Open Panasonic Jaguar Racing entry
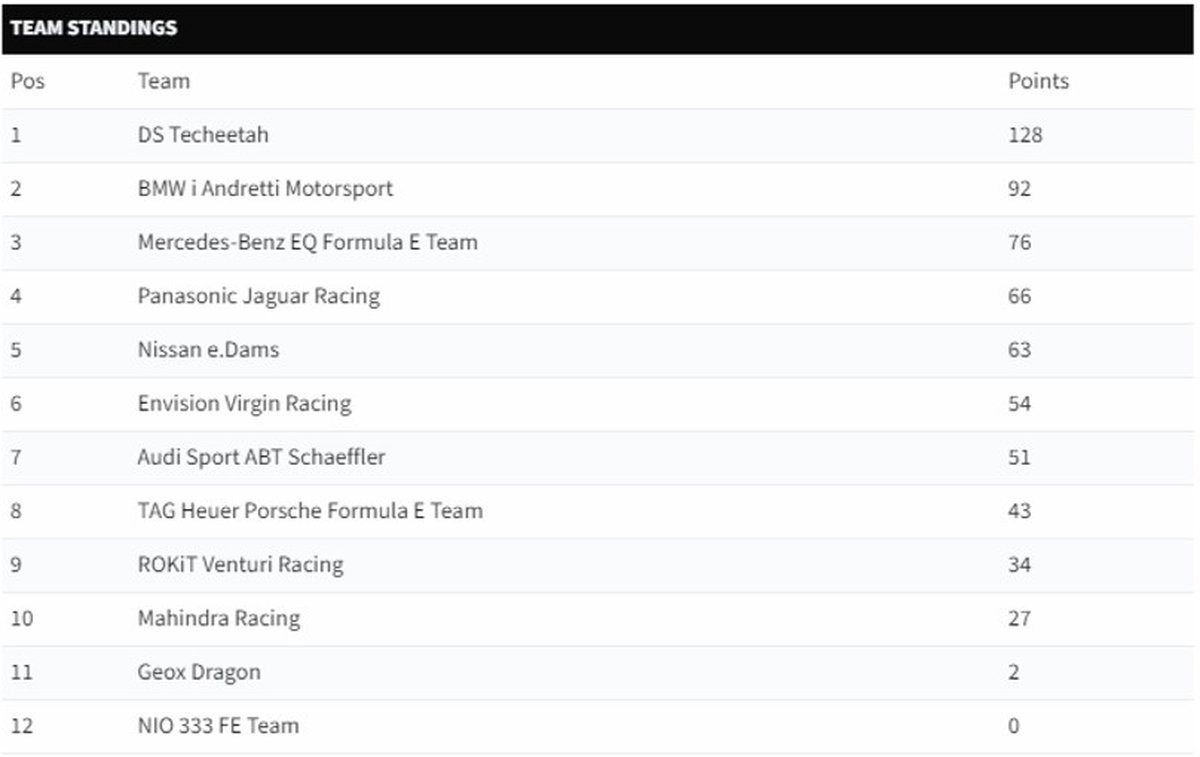 tap(258, 297)
